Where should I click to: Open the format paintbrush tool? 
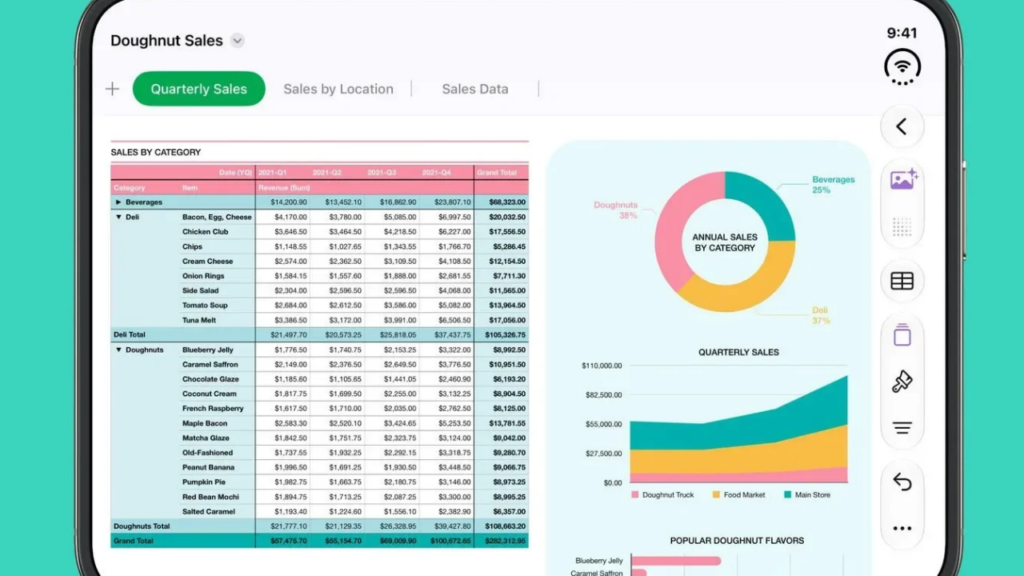click(902, 381)
